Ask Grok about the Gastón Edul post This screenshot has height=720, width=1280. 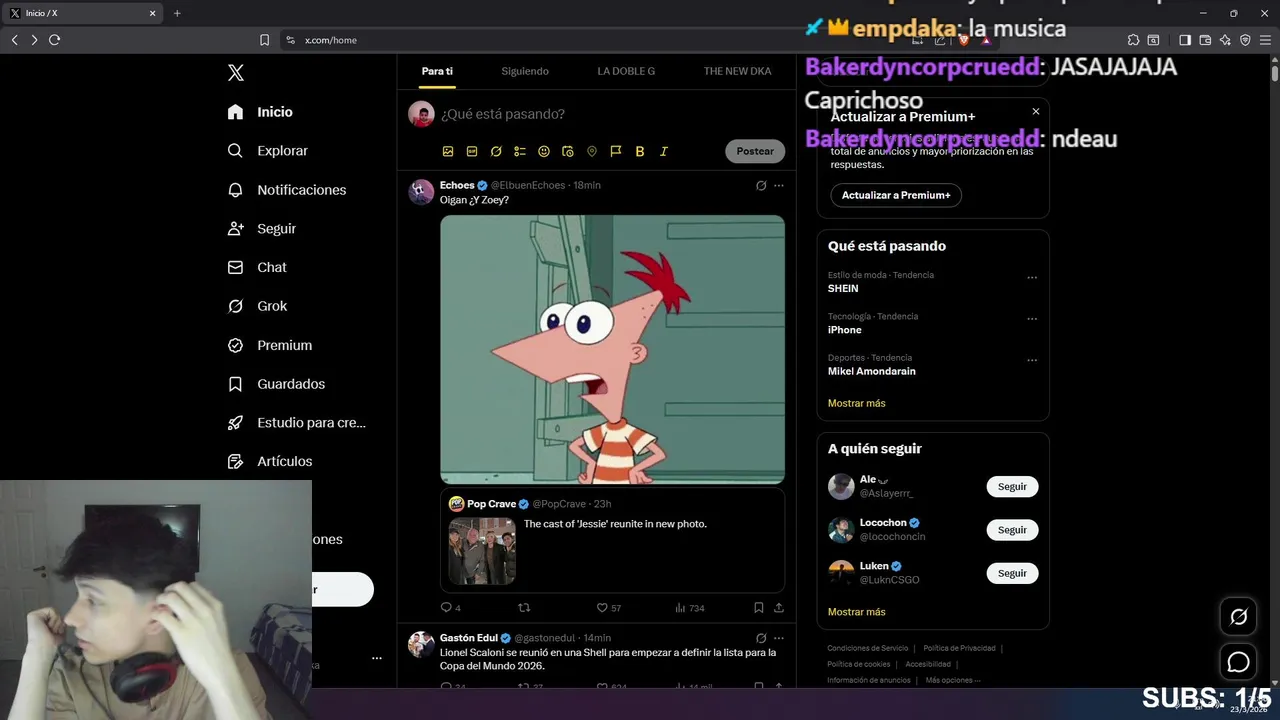pos(761,638)
